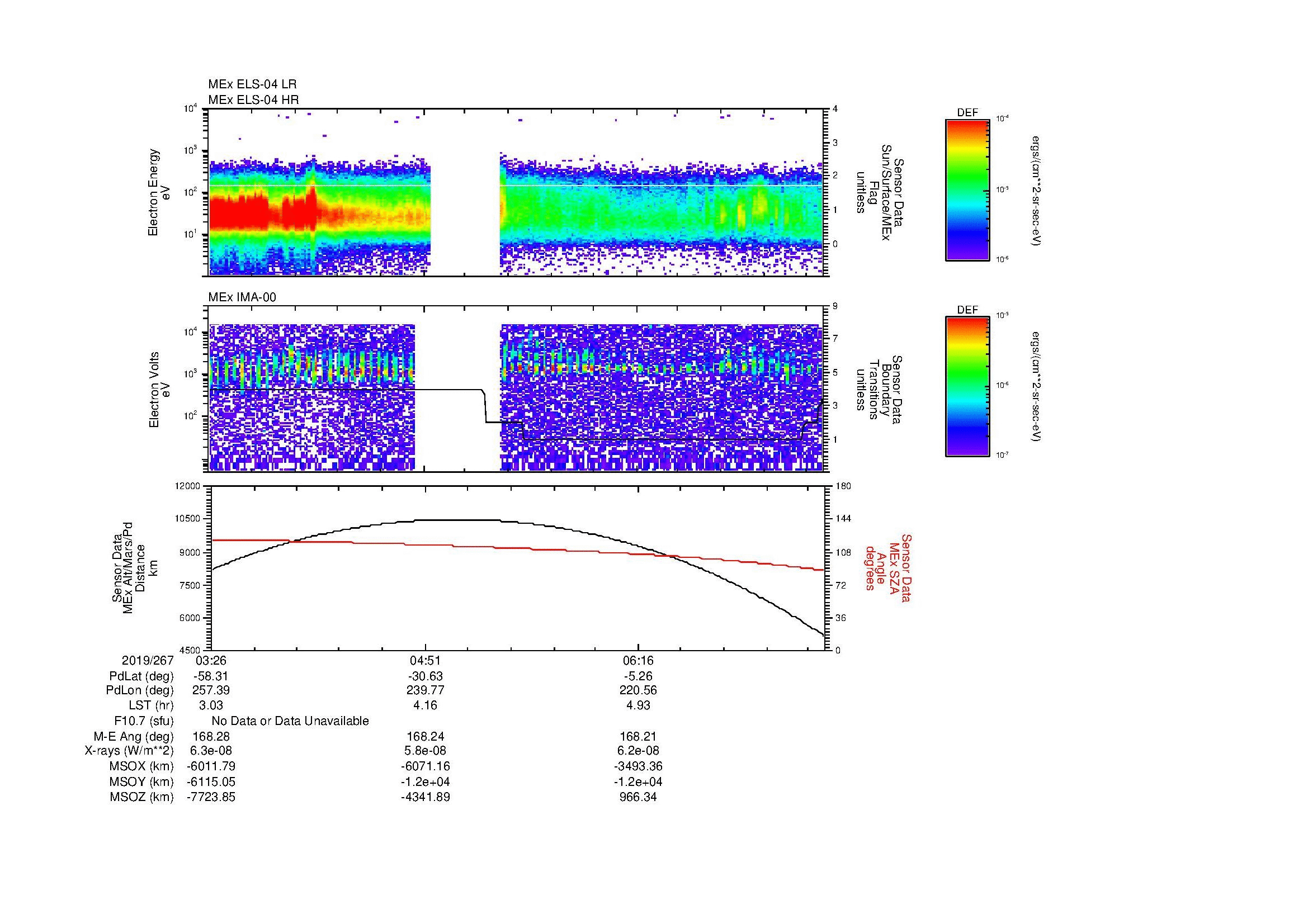
Task: Click the PdLon value 257.39
Action: click(x=211, y=690)
